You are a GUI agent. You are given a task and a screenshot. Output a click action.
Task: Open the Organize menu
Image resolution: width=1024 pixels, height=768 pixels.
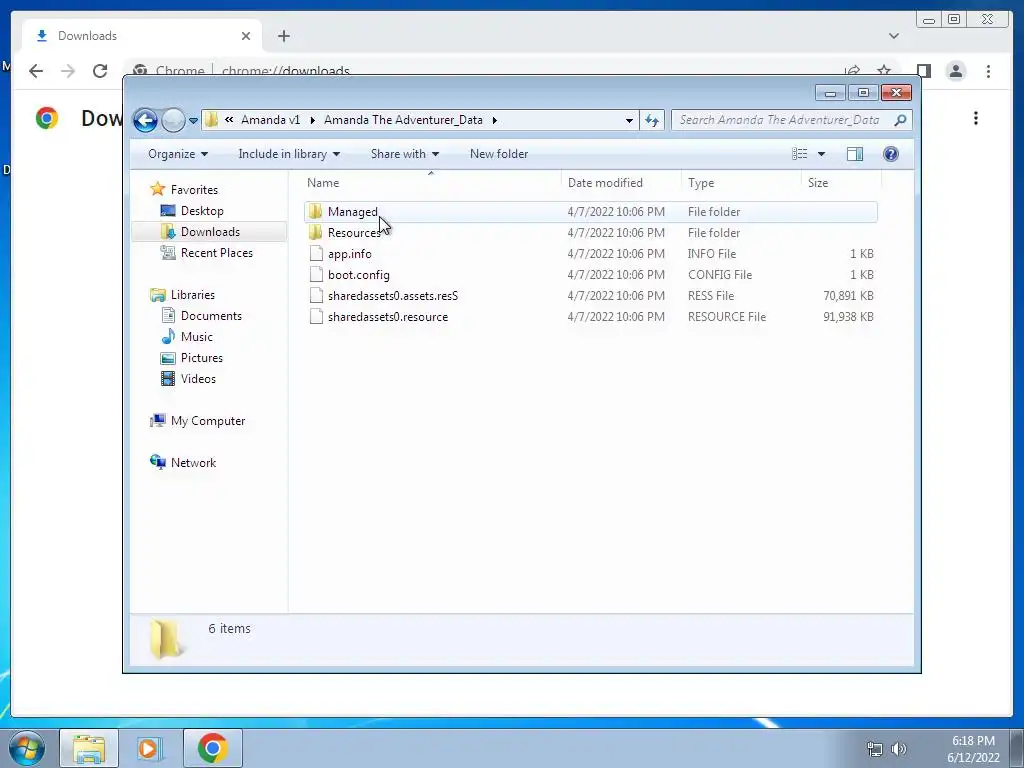tap(178, 154)
